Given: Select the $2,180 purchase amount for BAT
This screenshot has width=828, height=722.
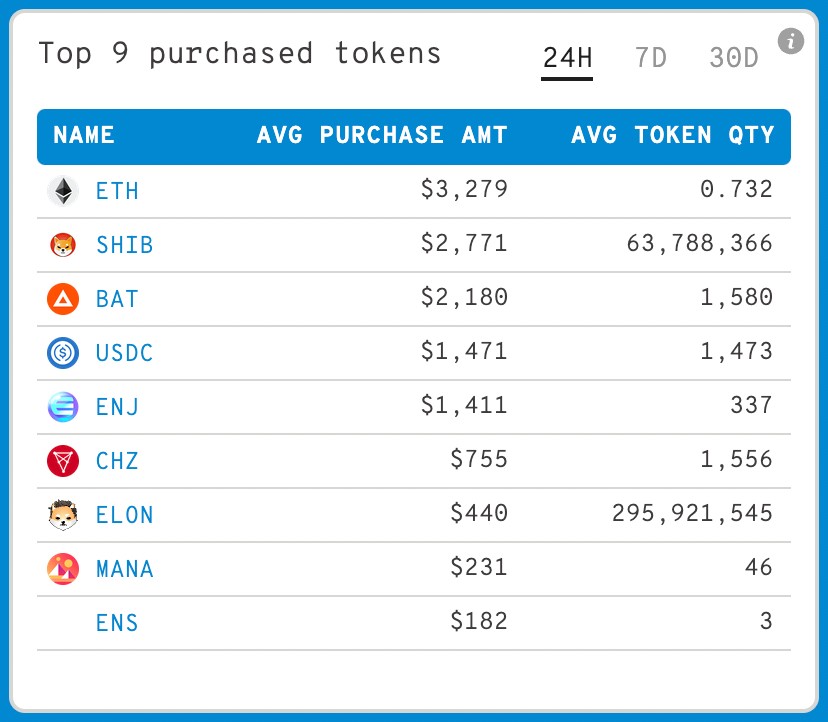Looking at the screenshot, I should (x=464, y=297).
